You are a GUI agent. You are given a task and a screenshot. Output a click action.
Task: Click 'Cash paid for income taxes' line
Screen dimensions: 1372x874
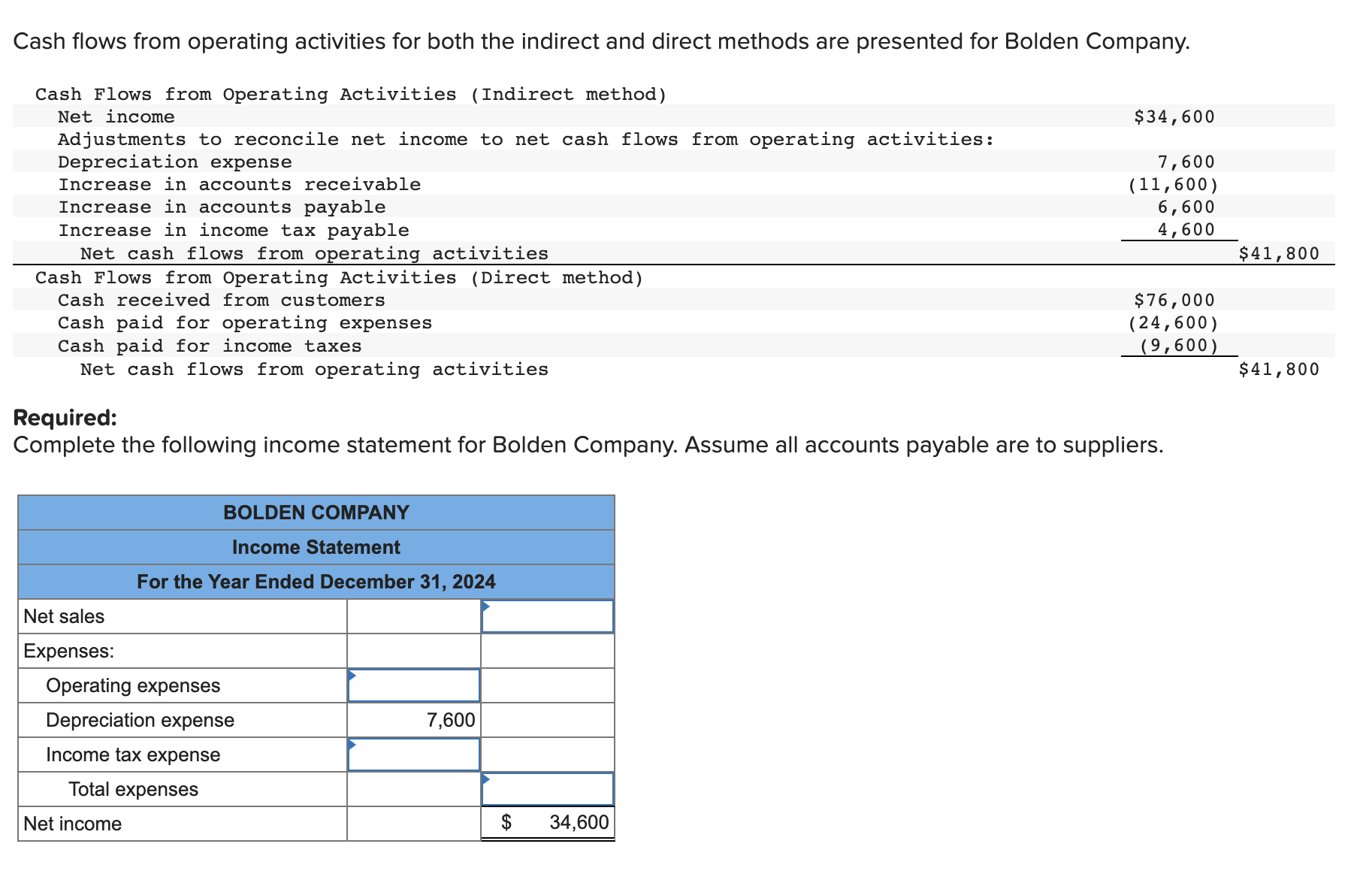pyautogui.click(x=210, y=346)
